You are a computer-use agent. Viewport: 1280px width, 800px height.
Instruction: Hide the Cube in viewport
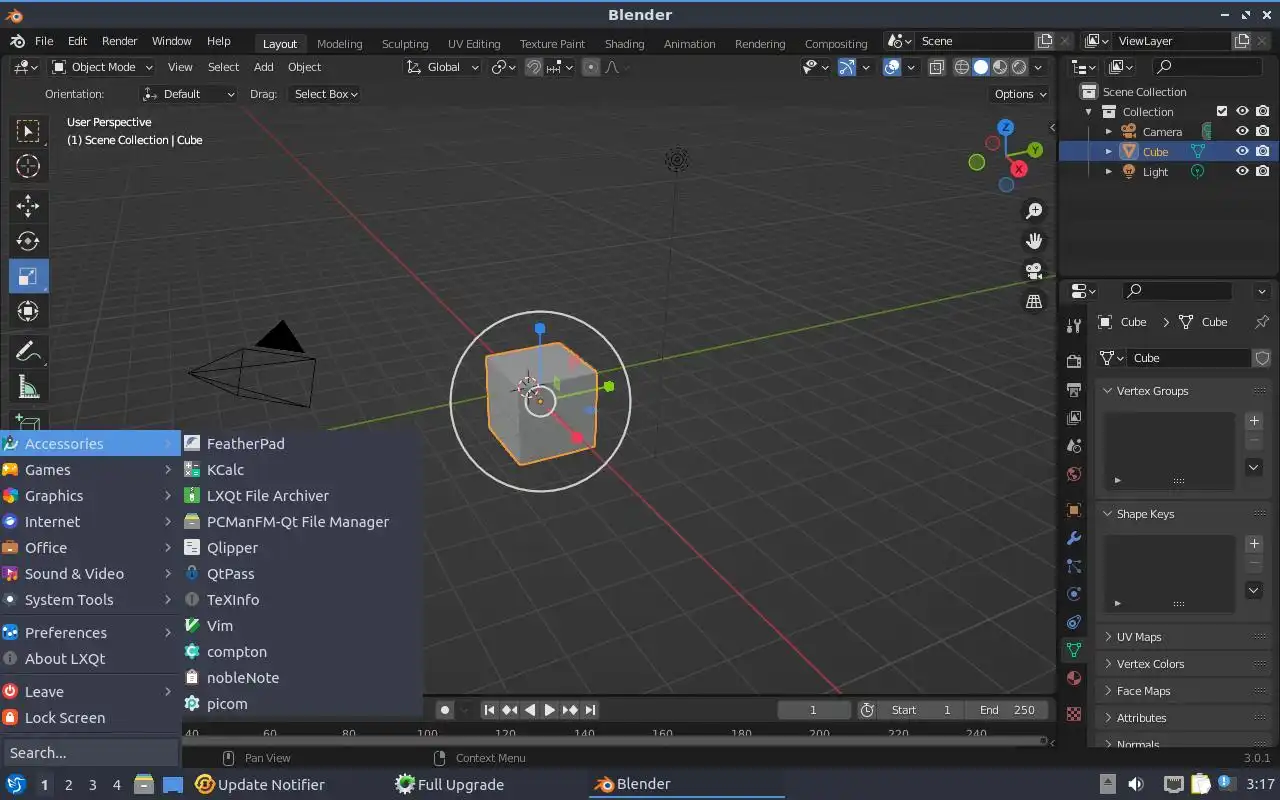(x=1242, y=151)
